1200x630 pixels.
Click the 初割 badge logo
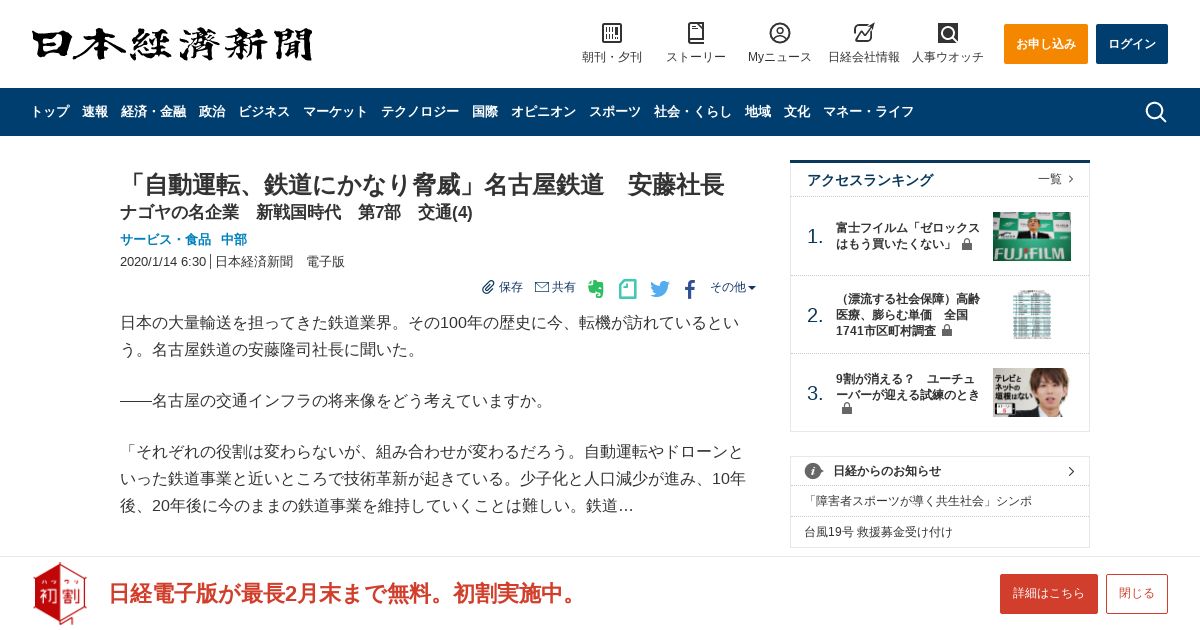pyautogui.click(x=59, y=593)
